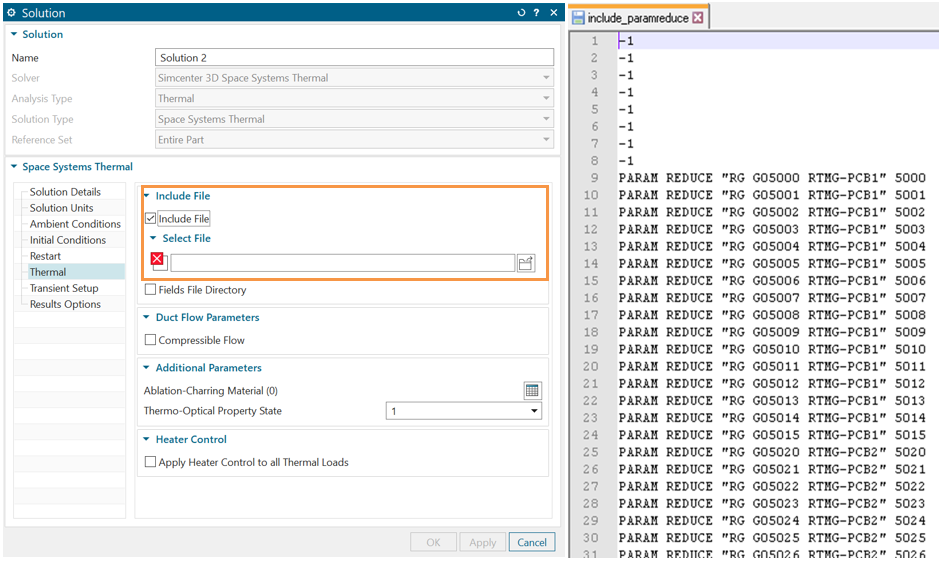The width and height of the screenshot is (940, 564).
Task: Click the Cancel button
Action: (532, 542)
